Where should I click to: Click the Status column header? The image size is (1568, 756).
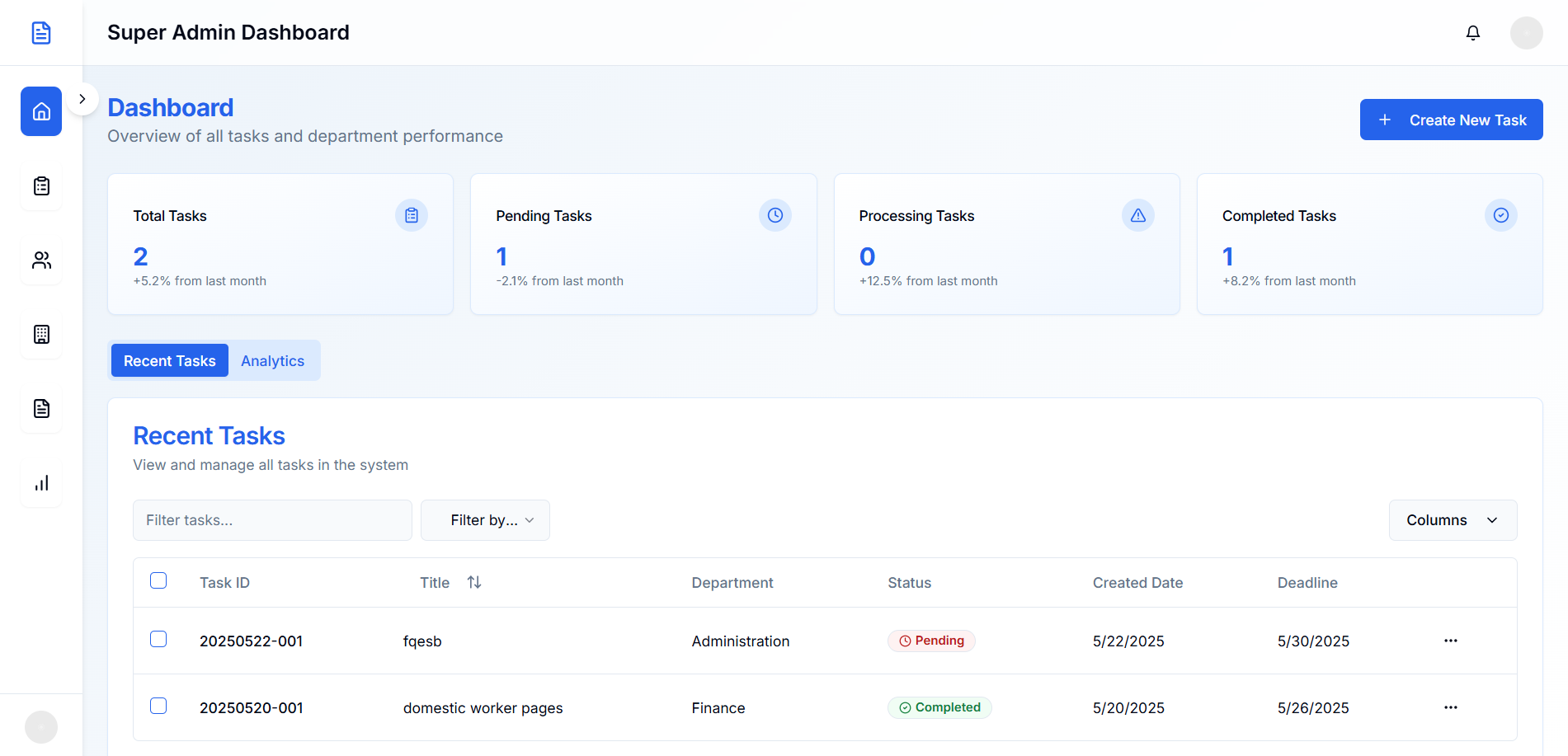[910, 583]
